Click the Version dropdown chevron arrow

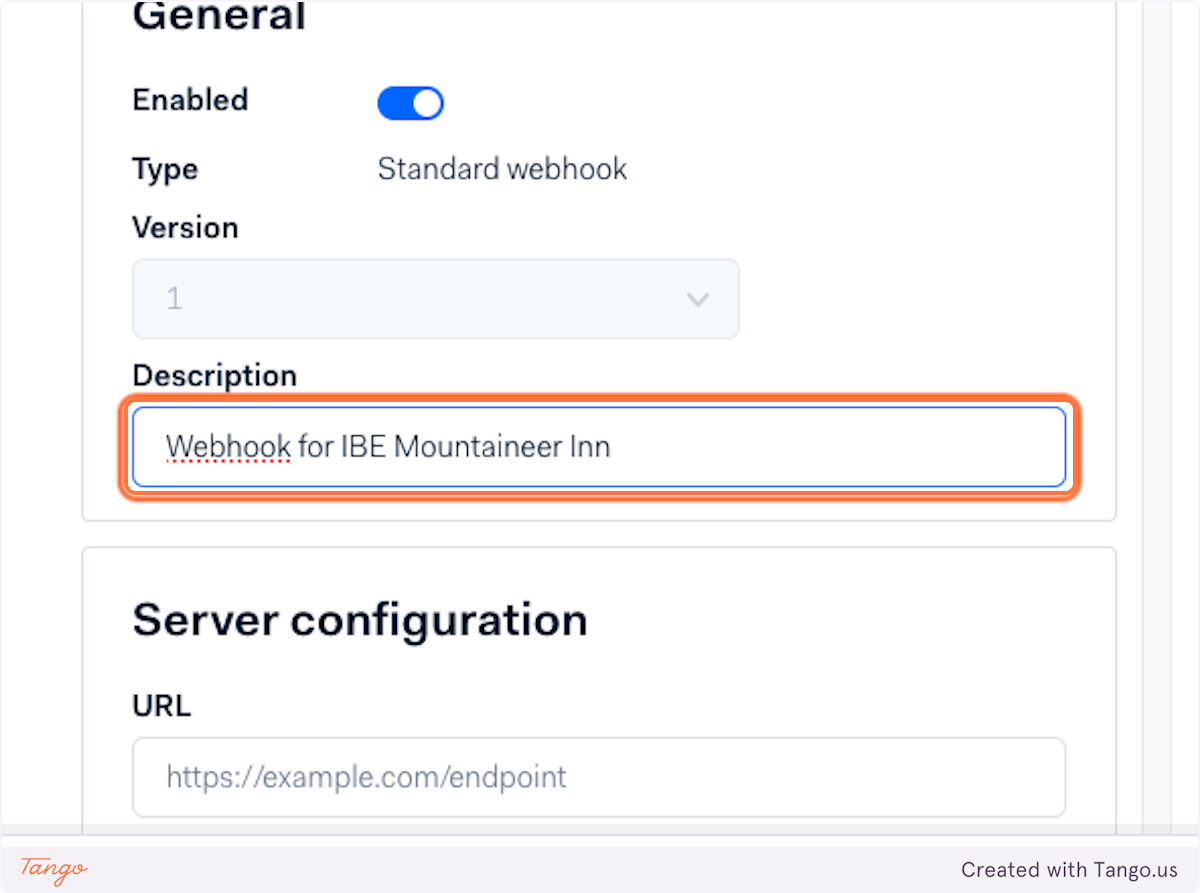(697, 298)
